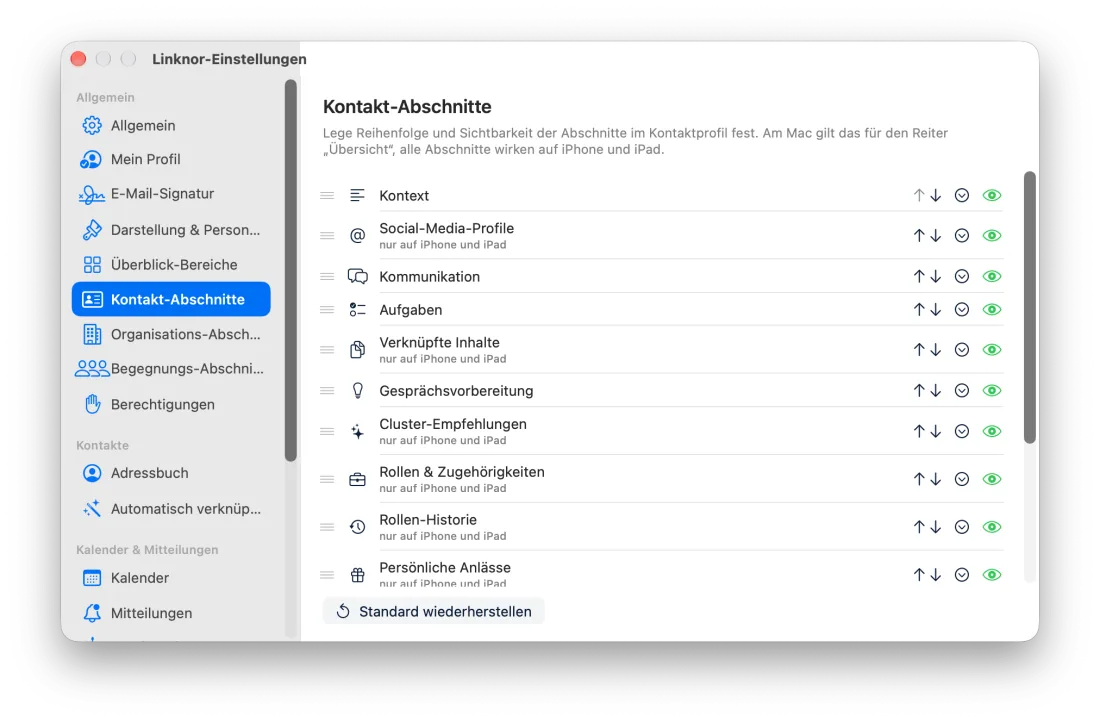Expand options for Persönliche Anlässe
1100x722 pixels.
point(962,575)
